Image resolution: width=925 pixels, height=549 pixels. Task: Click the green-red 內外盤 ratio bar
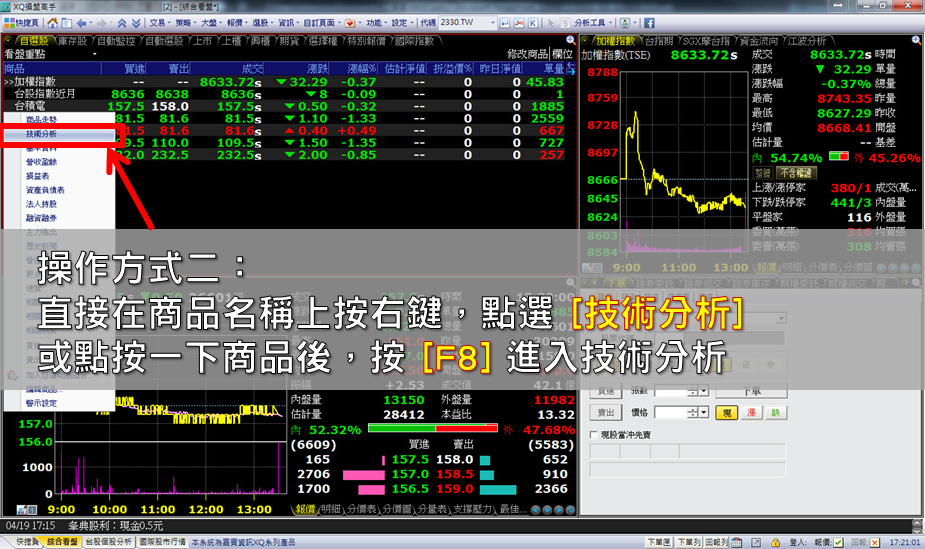432,428
